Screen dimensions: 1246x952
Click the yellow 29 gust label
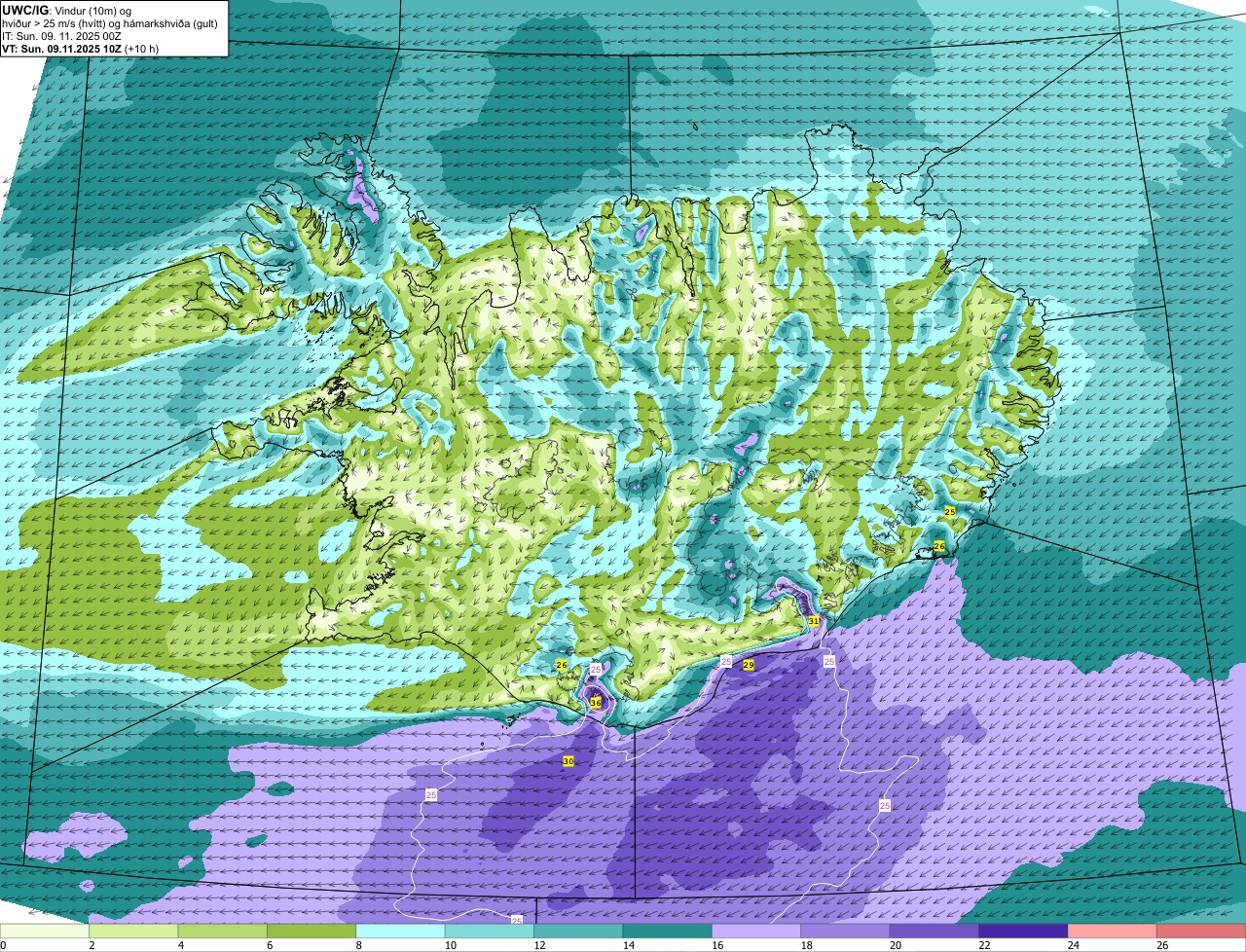point(749,665)
